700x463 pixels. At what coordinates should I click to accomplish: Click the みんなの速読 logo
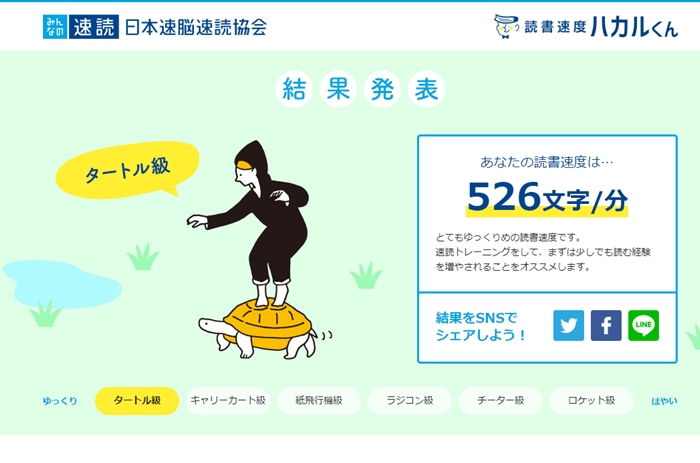click(81, 27)
